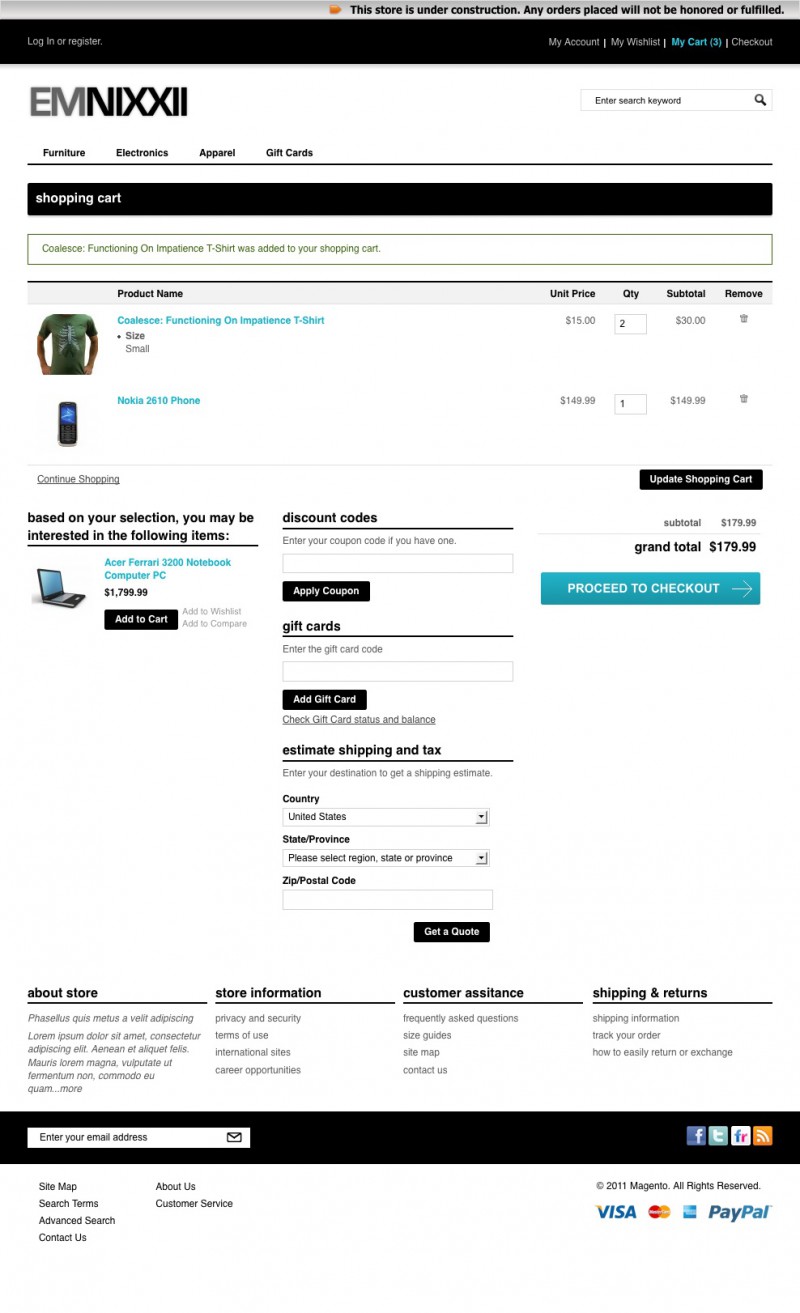Click the Acer Ferrari notebook thumbnail
The width and height of the screenshot is (800, 1313).
tap(60, 586)
